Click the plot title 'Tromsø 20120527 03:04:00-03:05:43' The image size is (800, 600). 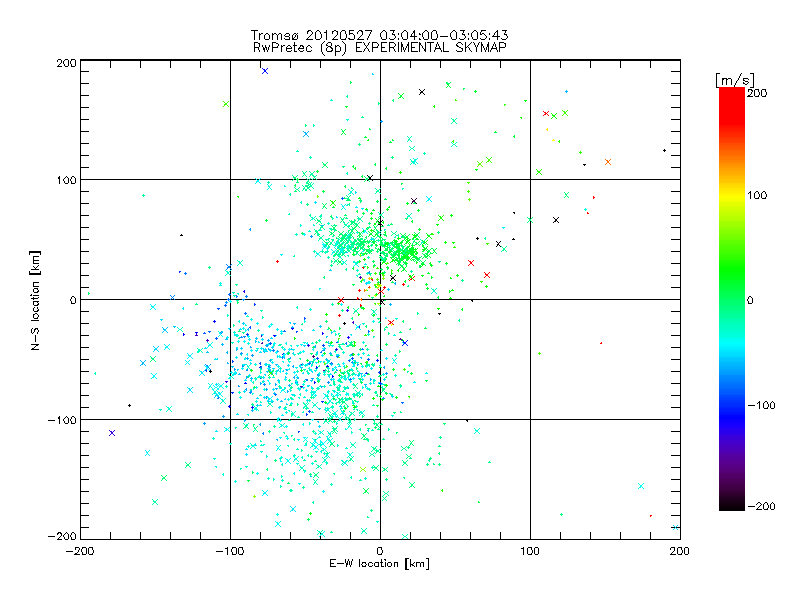pos(379,35)
